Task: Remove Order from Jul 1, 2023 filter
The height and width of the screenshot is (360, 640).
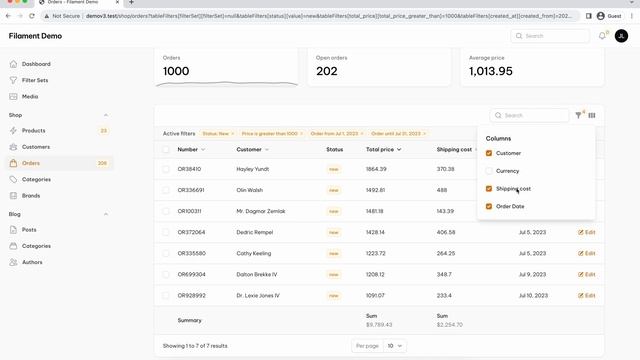Action: (362, 134)
